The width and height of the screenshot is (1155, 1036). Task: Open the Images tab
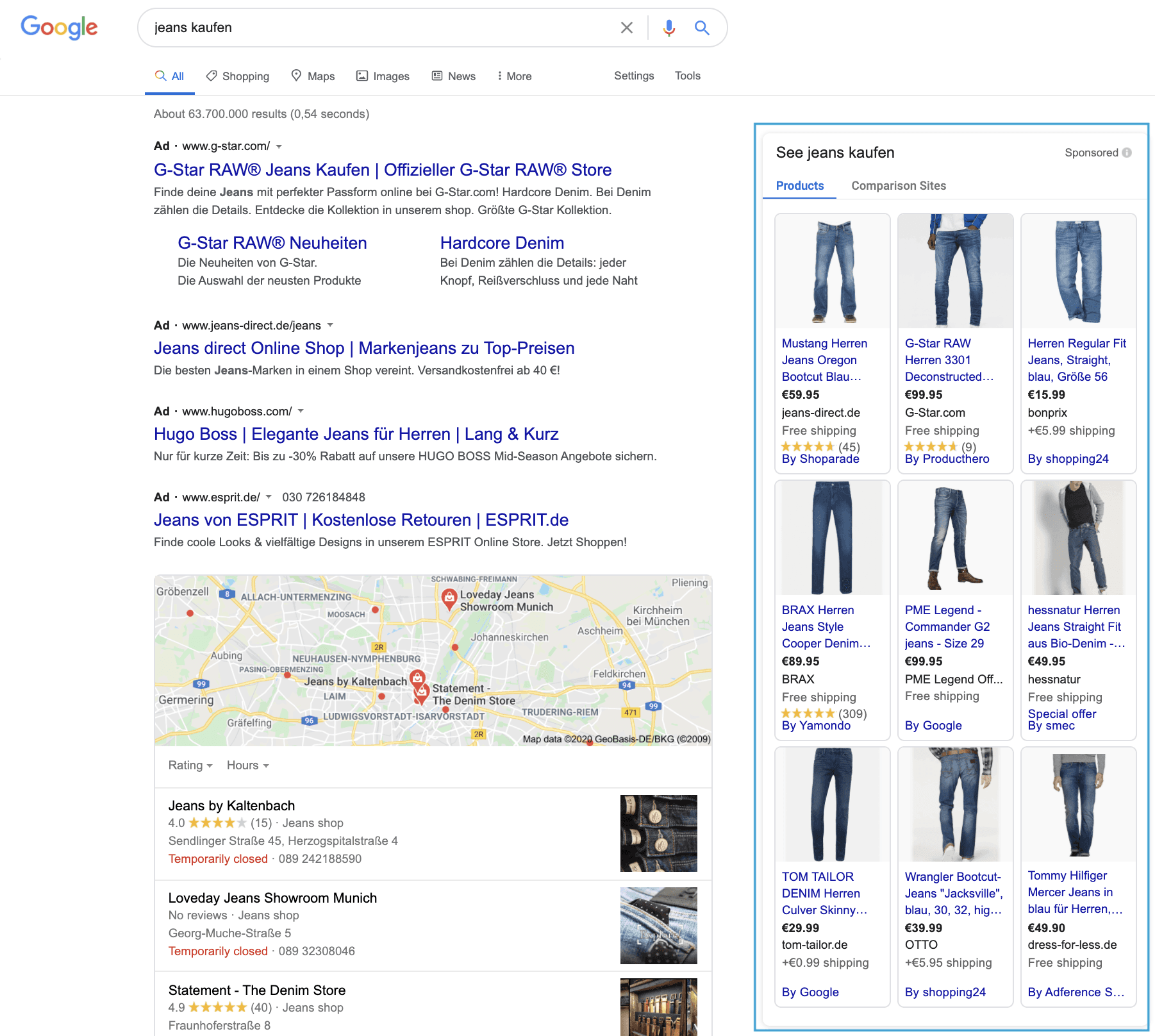tap(383, 76)
